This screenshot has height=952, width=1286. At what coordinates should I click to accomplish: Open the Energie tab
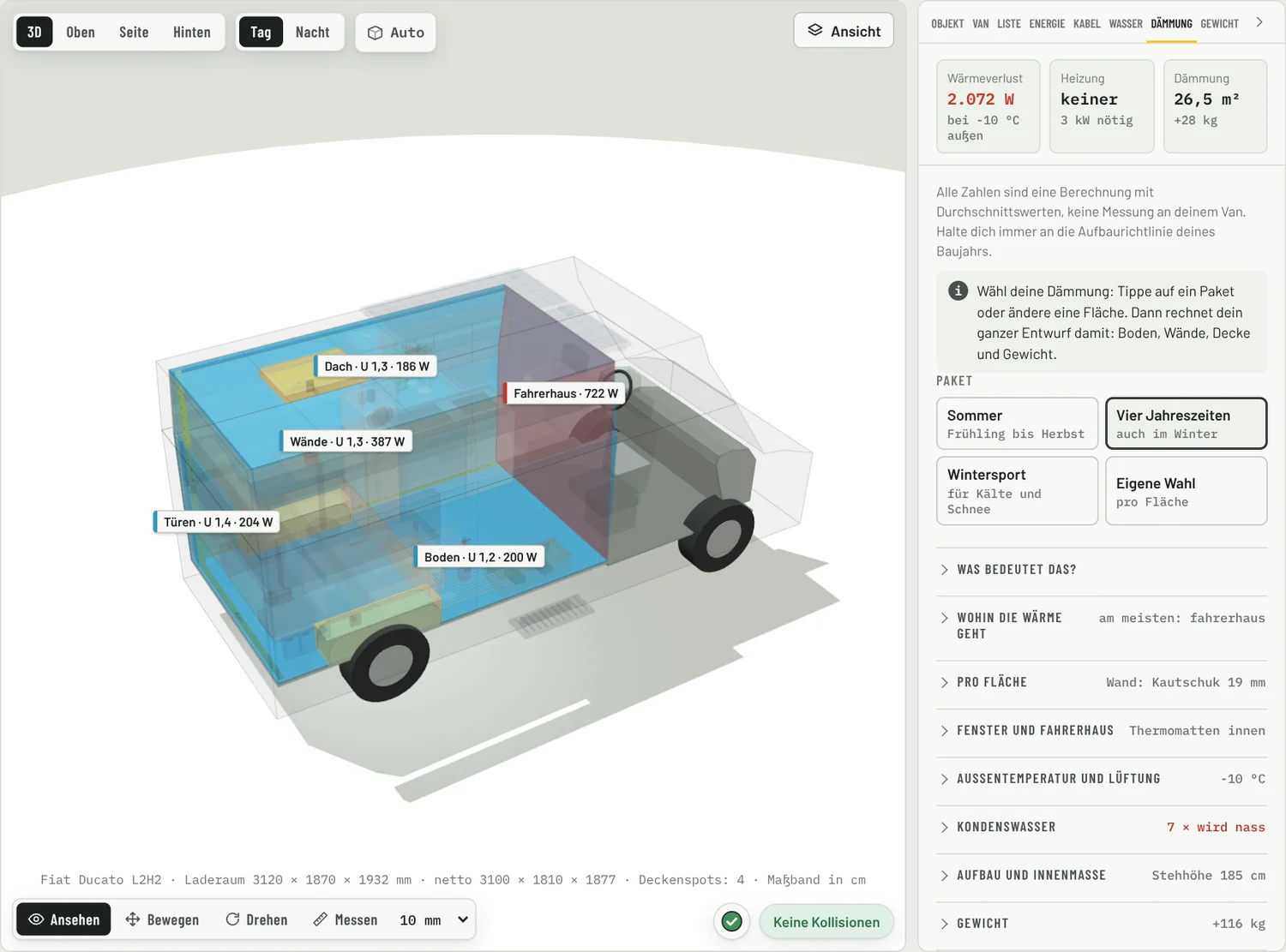click(x=1047, y=24)
